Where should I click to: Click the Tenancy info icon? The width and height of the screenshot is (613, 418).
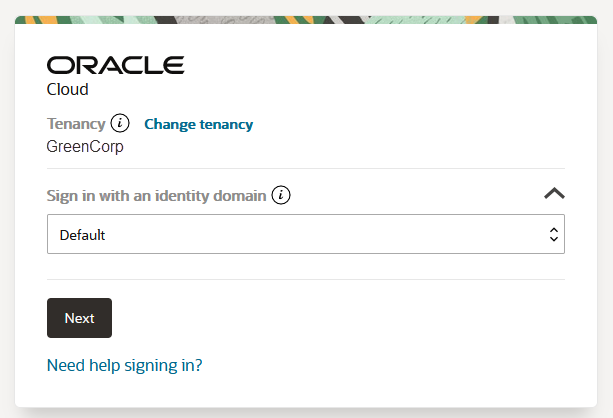coord(120,124)
